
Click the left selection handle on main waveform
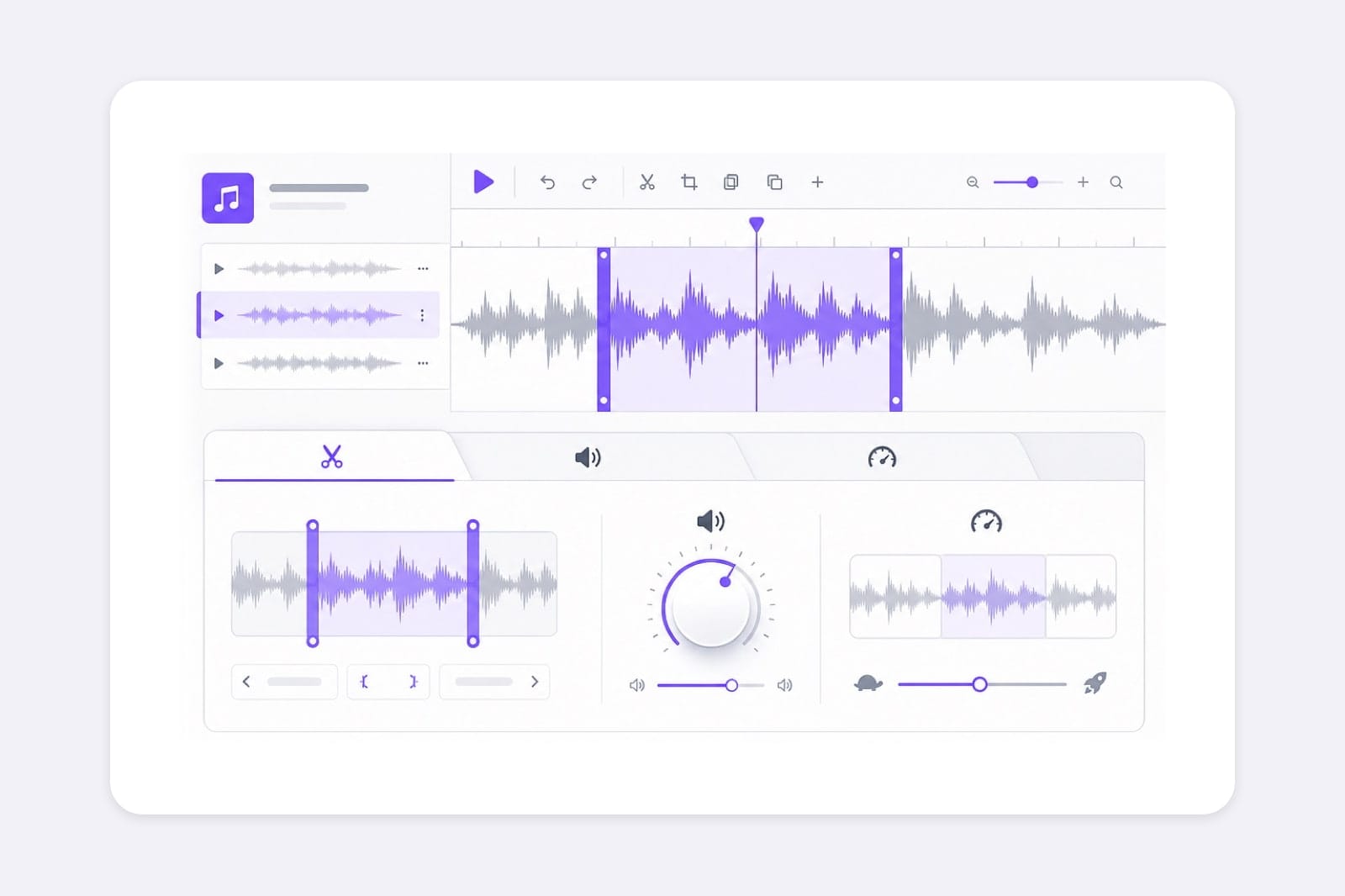point(604,329)
